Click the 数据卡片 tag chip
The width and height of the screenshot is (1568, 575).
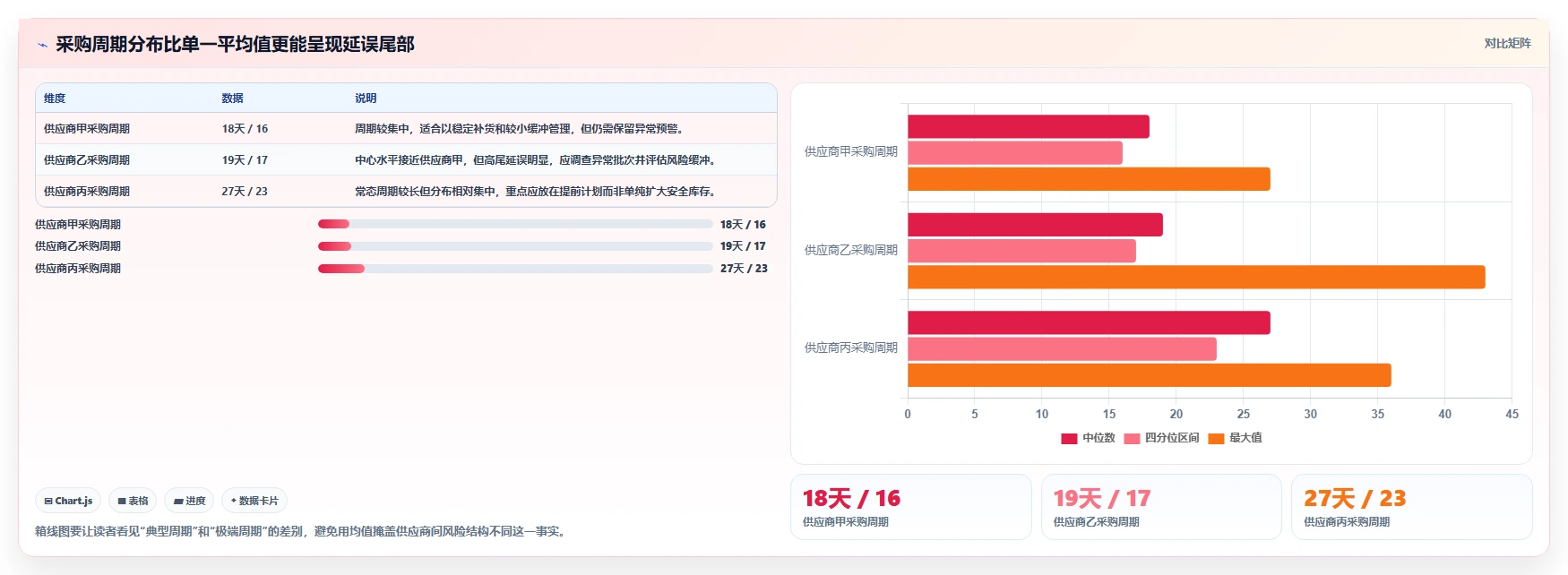coord(254,501)
